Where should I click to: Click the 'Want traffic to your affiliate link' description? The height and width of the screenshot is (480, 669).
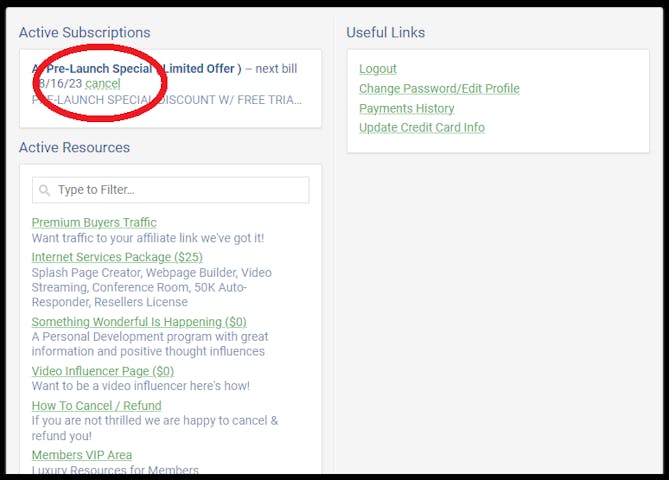pyautogui.click(x=148, y=238)
